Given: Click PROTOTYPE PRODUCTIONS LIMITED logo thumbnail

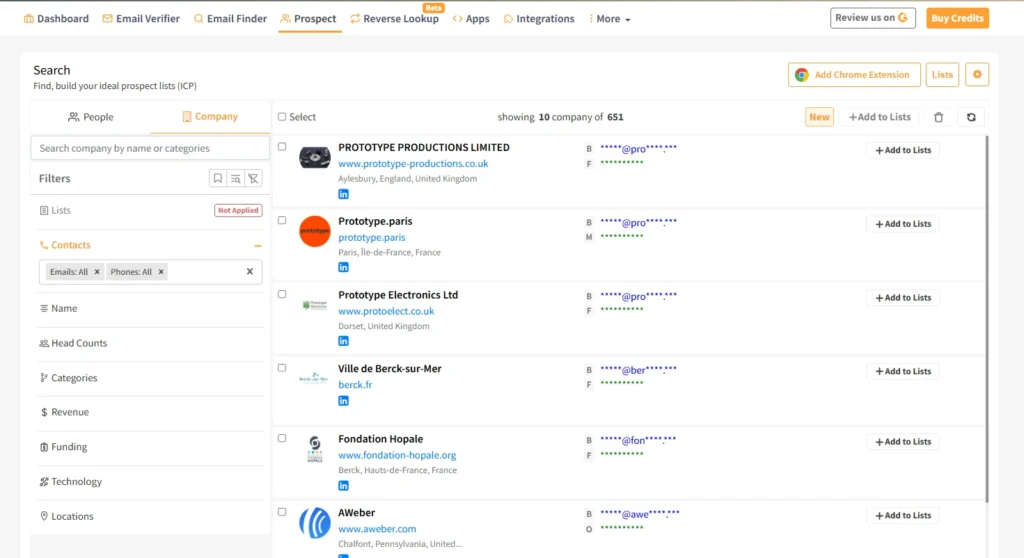Looking at the screenshot, I should 315,157.
